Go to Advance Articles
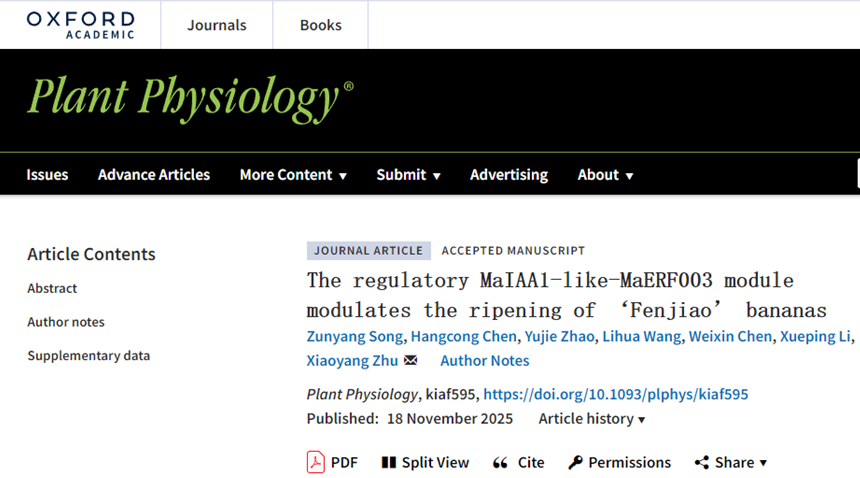Image resolution: width=860 pixels, height=478 pixels. [x=154, y=175]
